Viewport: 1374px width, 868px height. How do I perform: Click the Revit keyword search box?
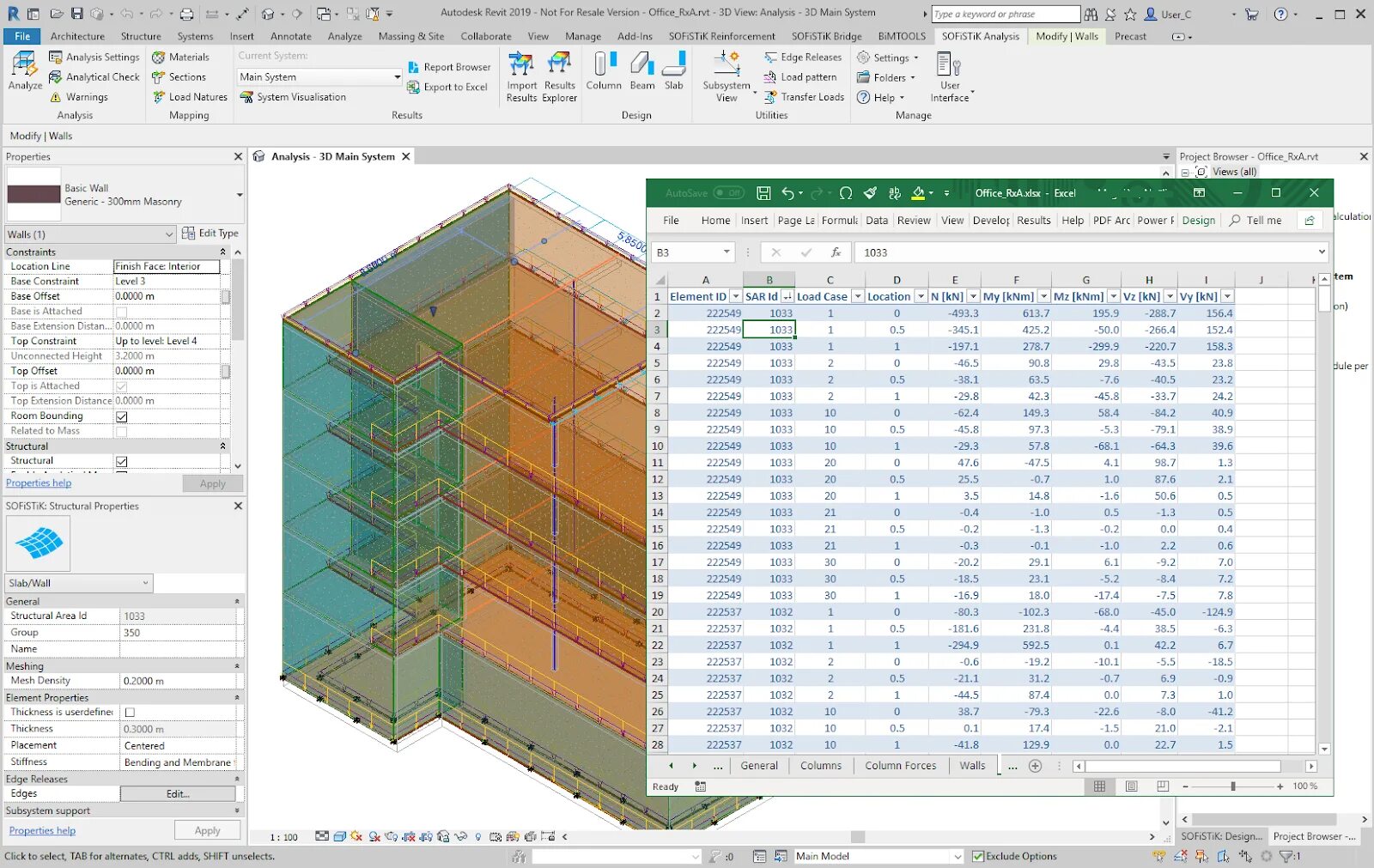coord(1006,14)
